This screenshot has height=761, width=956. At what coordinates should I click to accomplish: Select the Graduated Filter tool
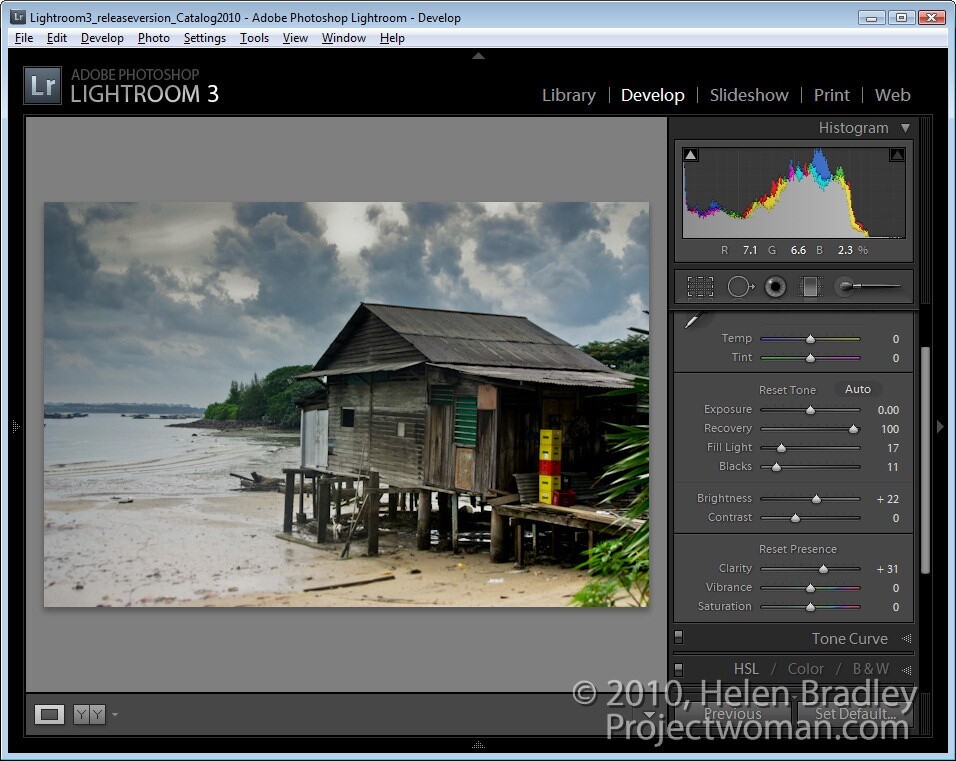(x=810, y=287)
